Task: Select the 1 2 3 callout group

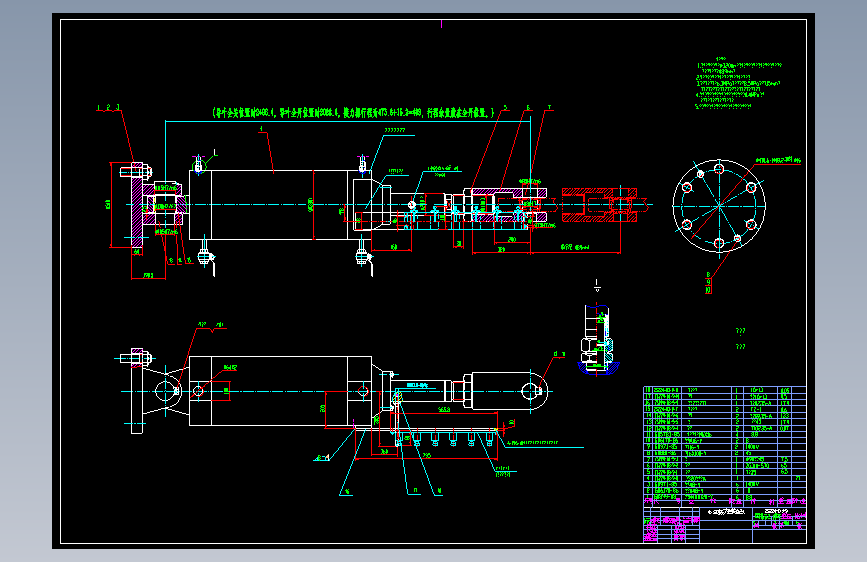Action: [108, 107]
